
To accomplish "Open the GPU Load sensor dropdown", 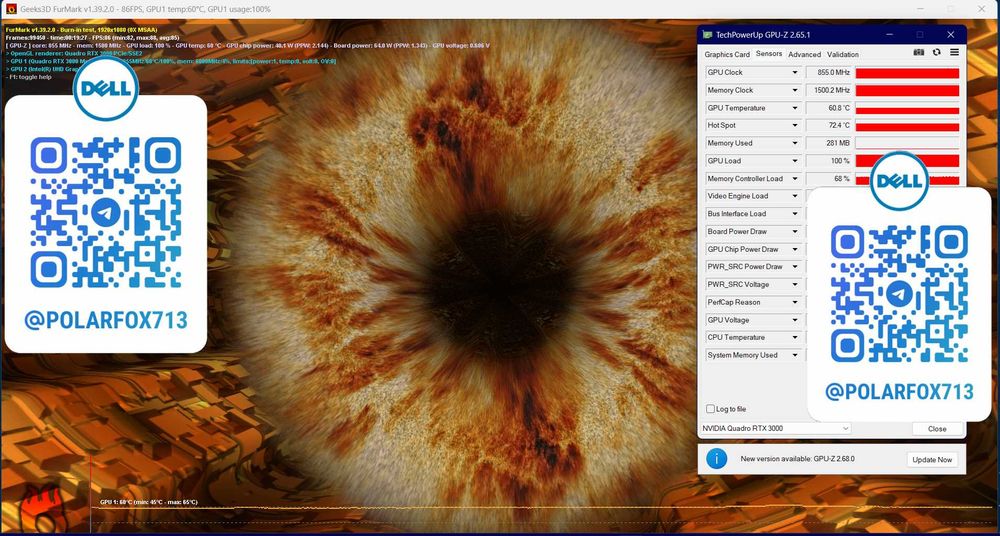I will [x=795, y=161].
